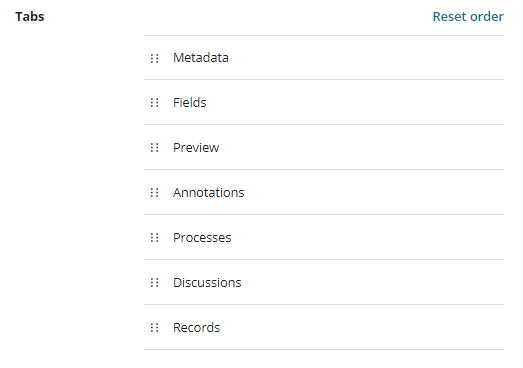Click the Records tab name

[x=196, y=328]
